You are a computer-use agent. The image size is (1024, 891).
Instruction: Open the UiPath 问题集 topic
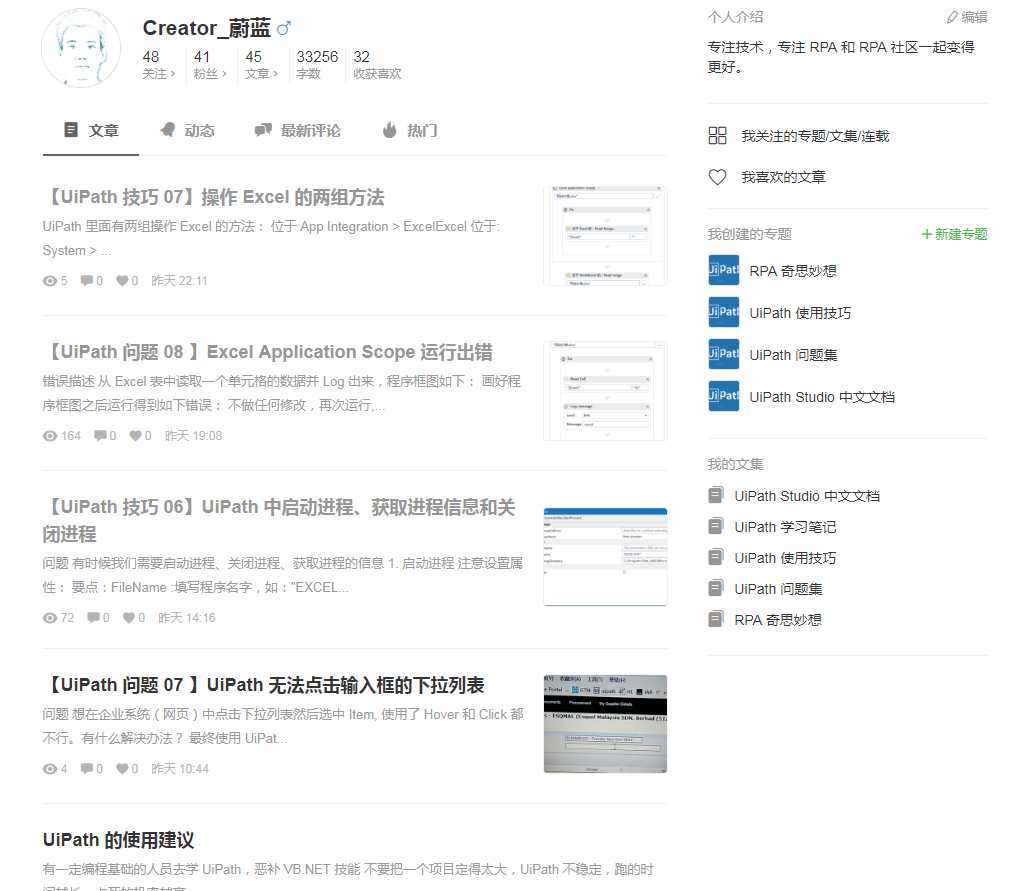[x=793, y=355]
